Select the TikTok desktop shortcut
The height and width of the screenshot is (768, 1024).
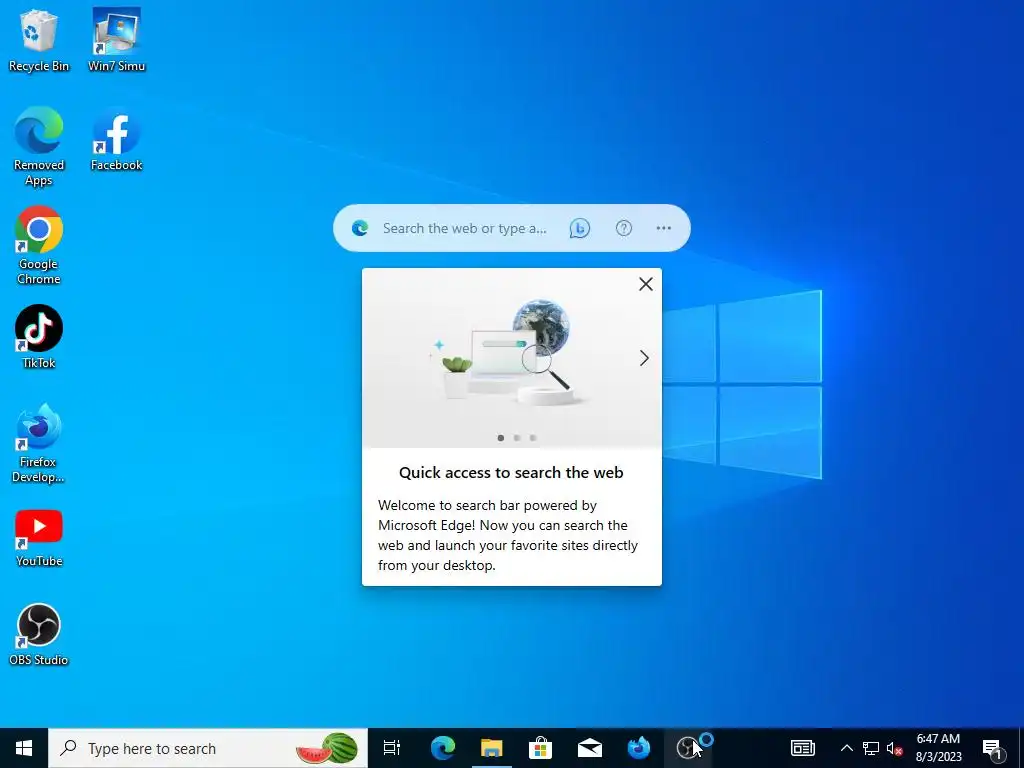(x=39, y=337)
